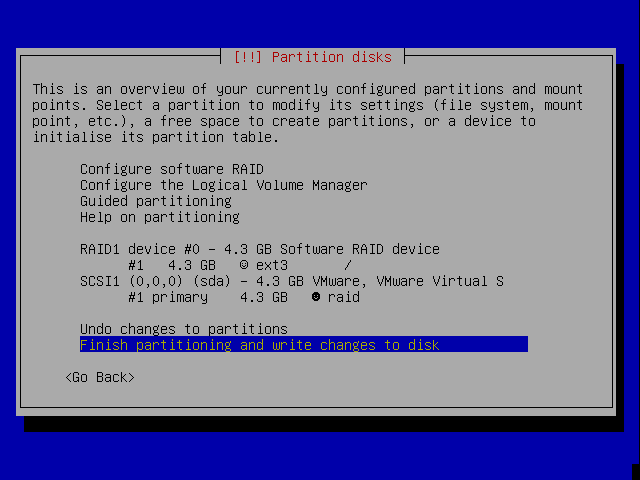640x480 pixels.
Task: Finish partitioning and write changes to disk
Action: tap(259, 345)
